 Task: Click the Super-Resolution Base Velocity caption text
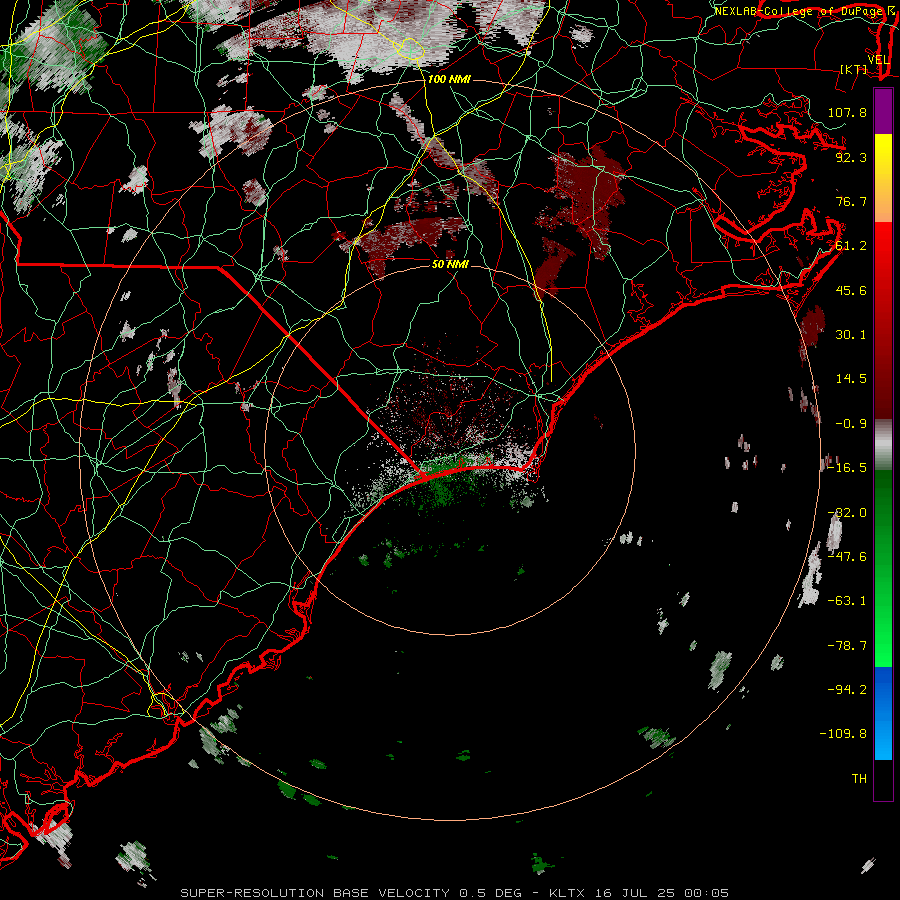tap(455, 893)
